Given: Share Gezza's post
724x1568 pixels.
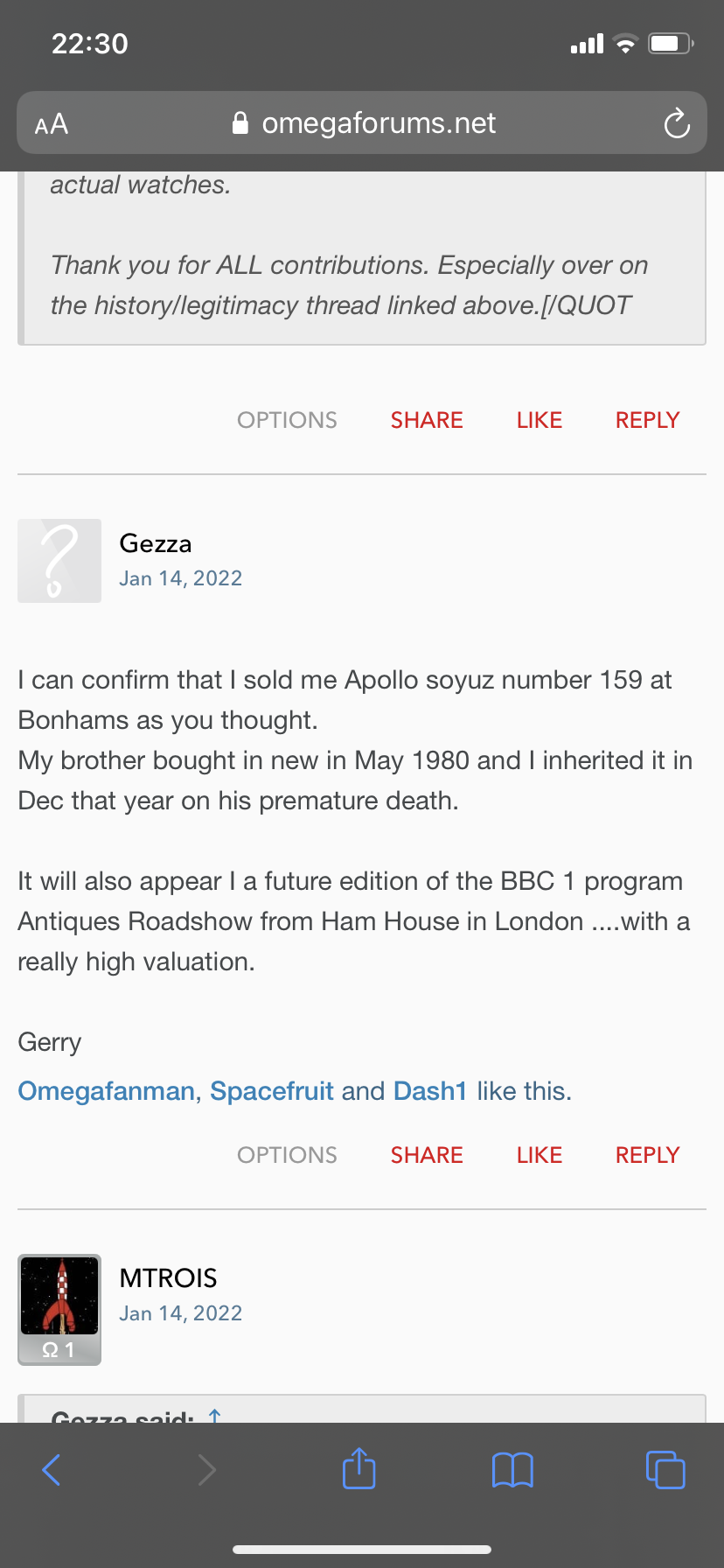Looking at the screenshot, I should click(427, 1155).
